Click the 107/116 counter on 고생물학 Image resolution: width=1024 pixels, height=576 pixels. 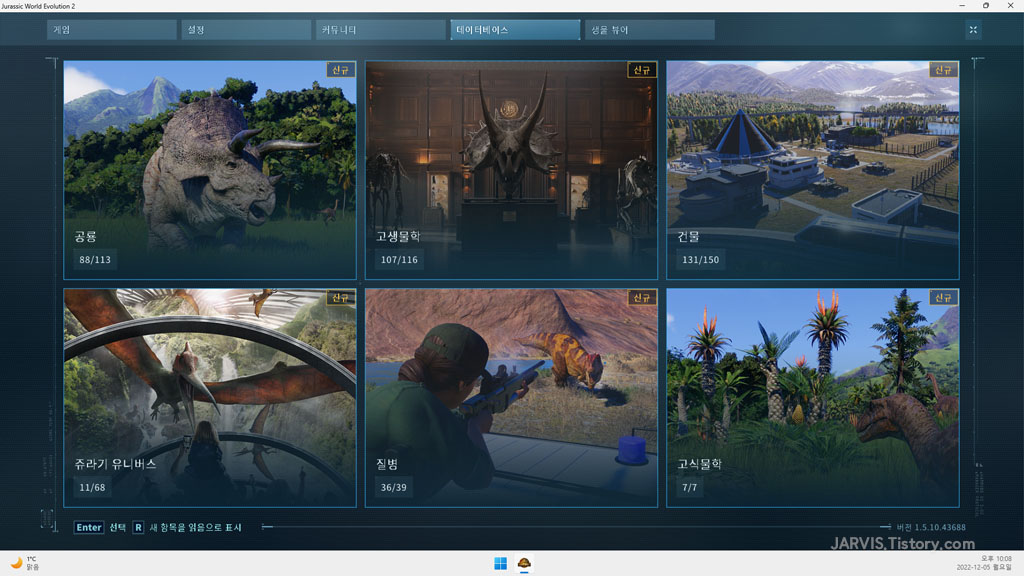pos(399,259)
